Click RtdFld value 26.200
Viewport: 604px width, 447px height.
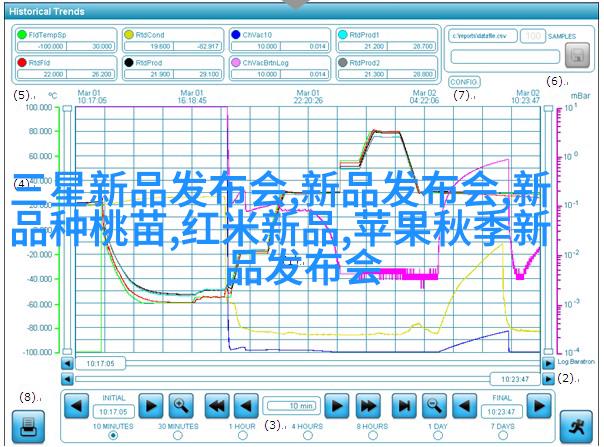(x=91, y=74)
